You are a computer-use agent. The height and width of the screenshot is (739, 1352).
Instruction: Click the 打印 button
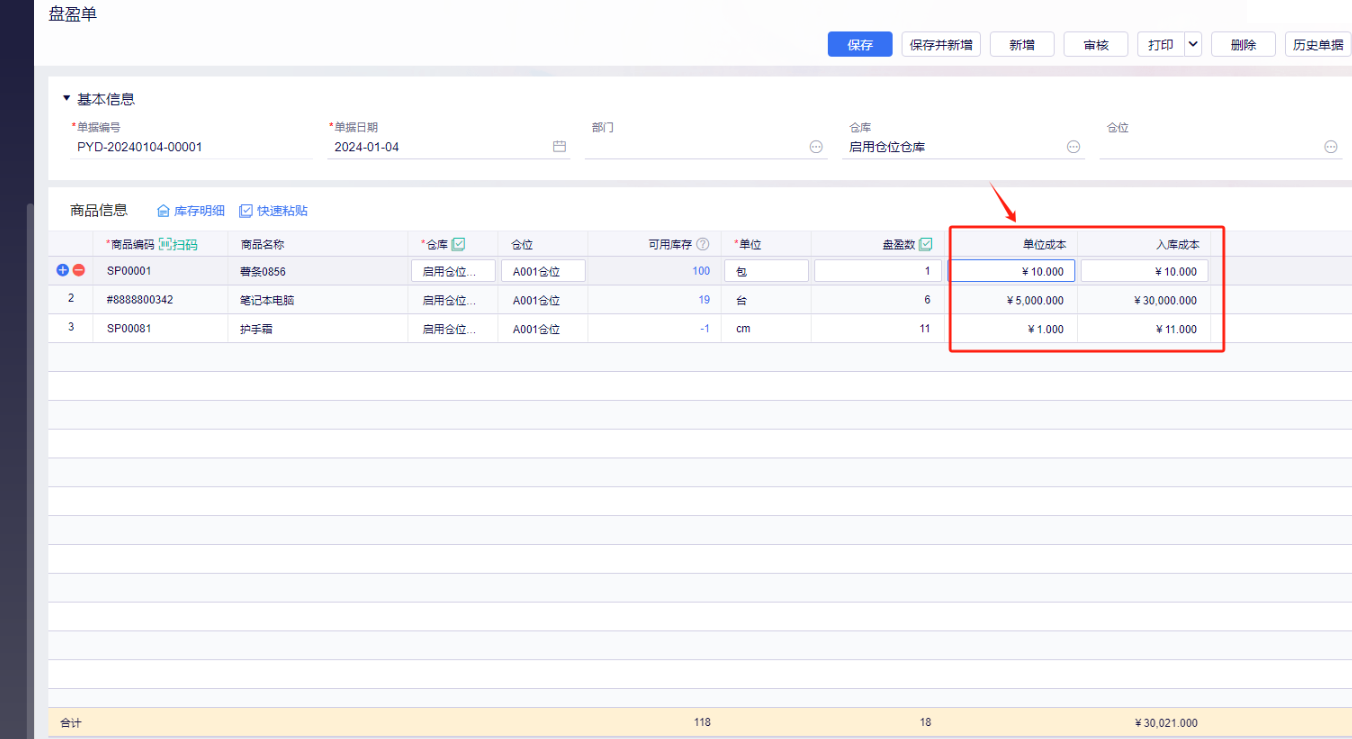point(1161,45)
